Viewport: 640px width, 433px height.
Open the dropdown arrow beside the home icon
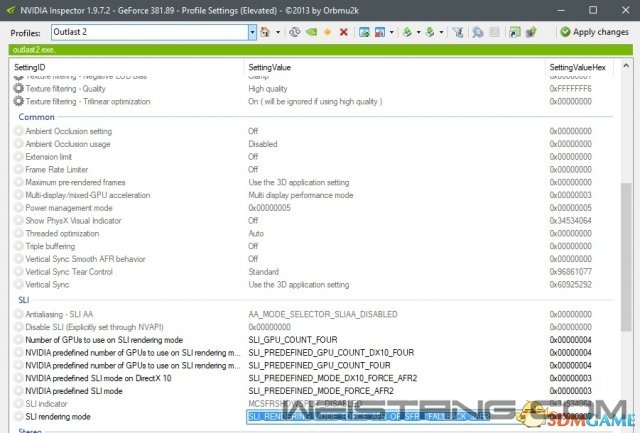click(278, 32)
